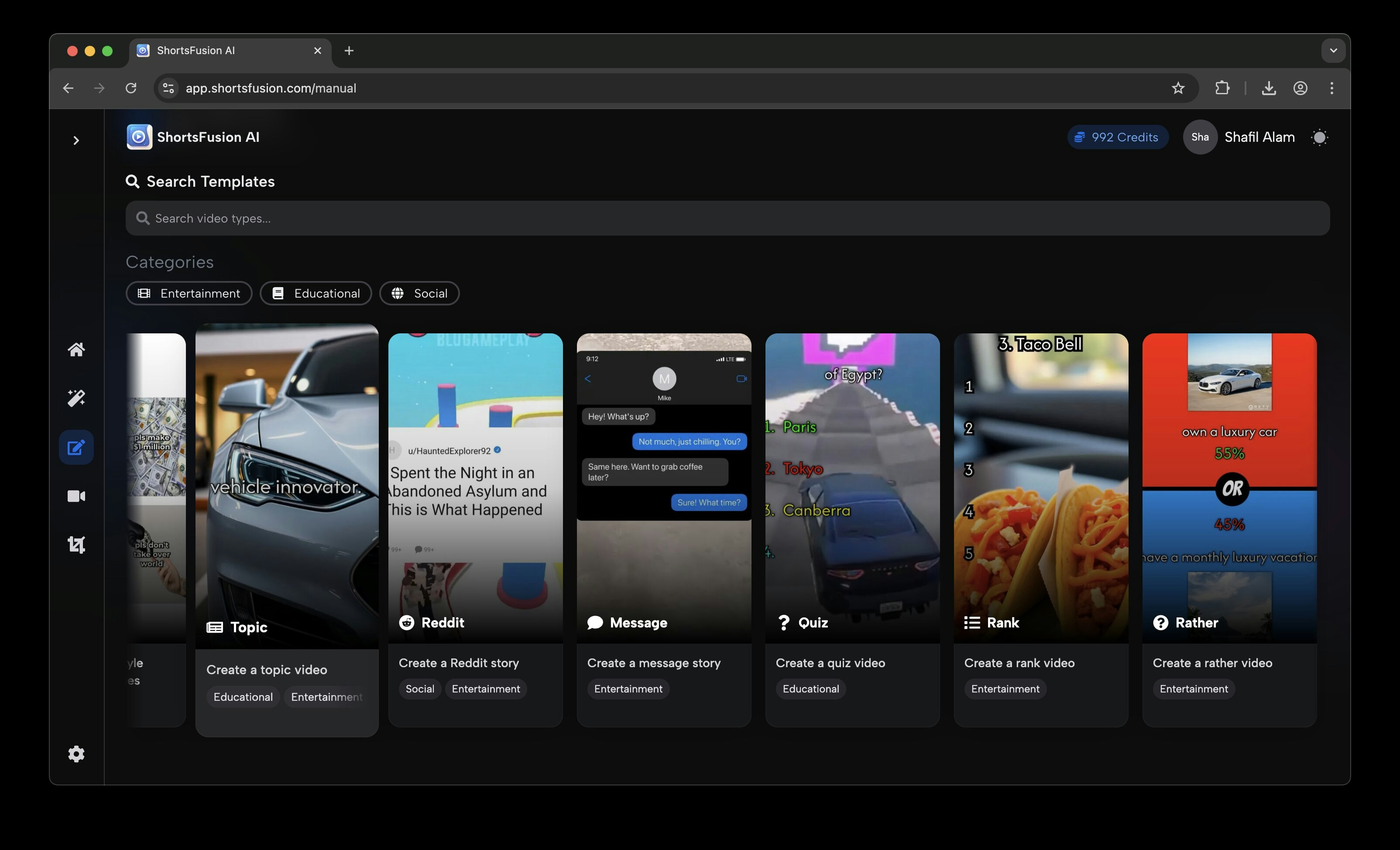
Task: Click the browser extensions puzzle icon
Action: point(1222,88)
